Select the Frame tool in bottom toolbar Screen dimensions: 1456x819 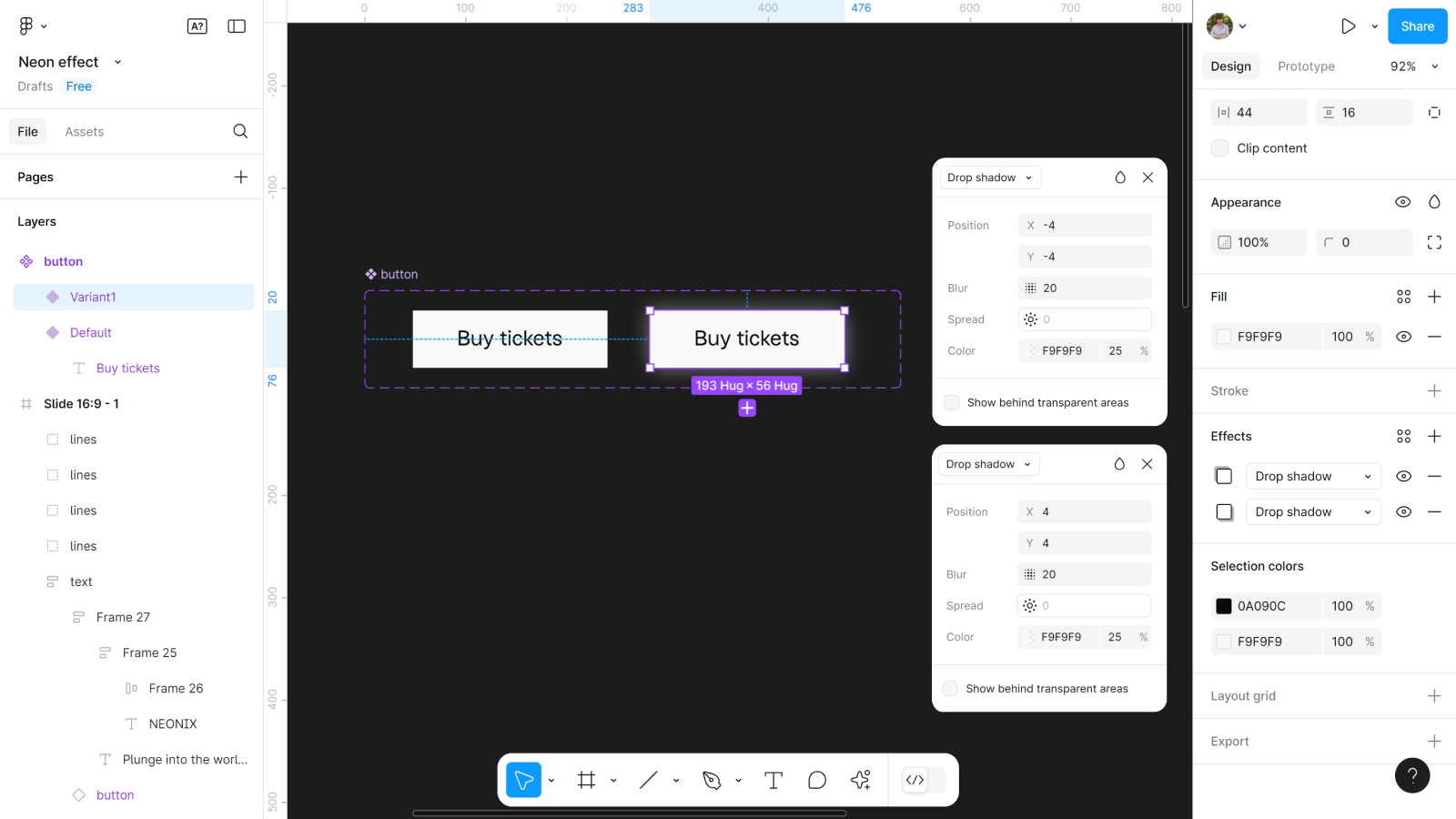(x=586, y=780)
